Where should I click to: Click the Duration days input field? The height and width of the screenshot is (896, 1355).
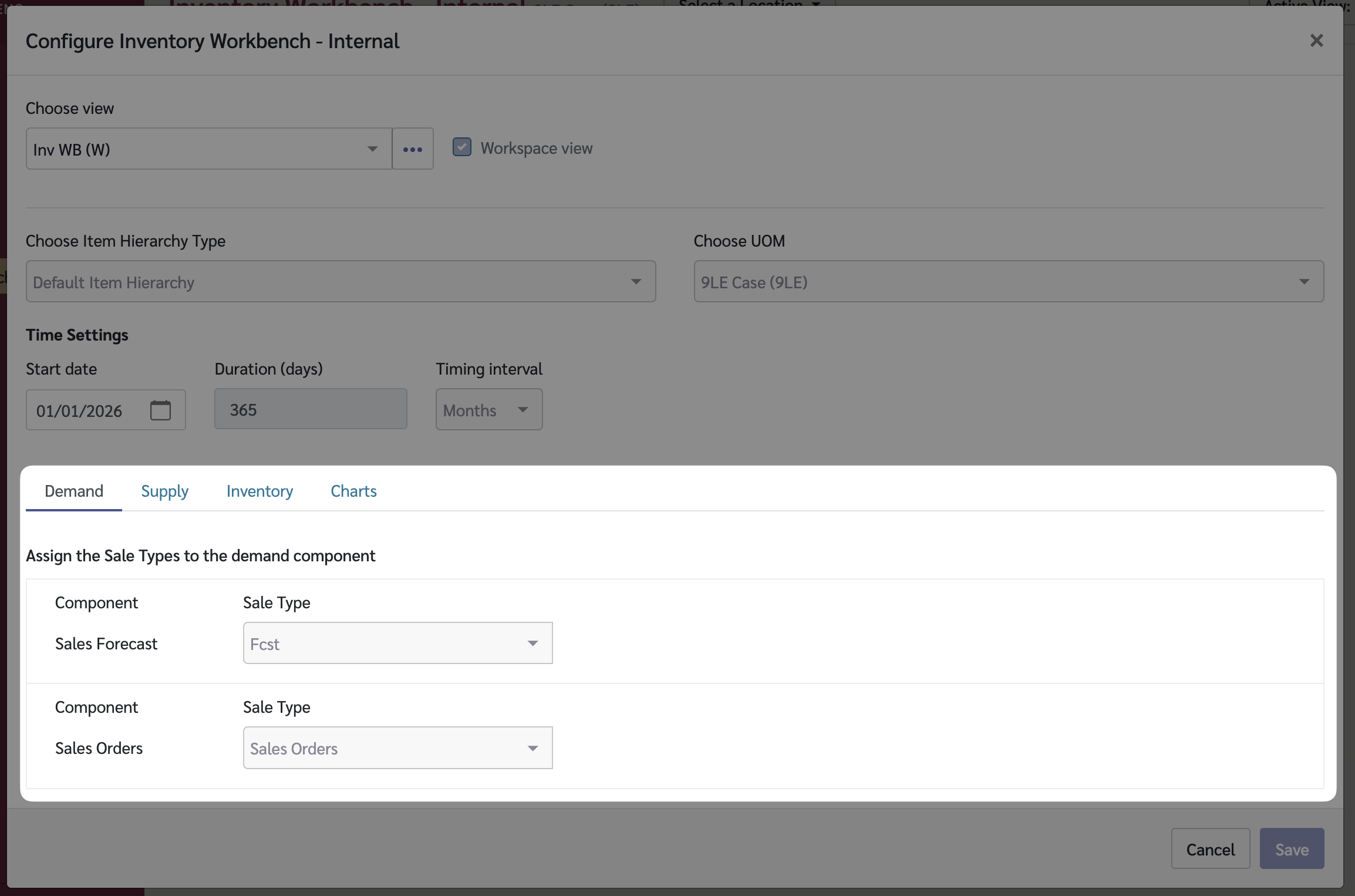(310, 409)
